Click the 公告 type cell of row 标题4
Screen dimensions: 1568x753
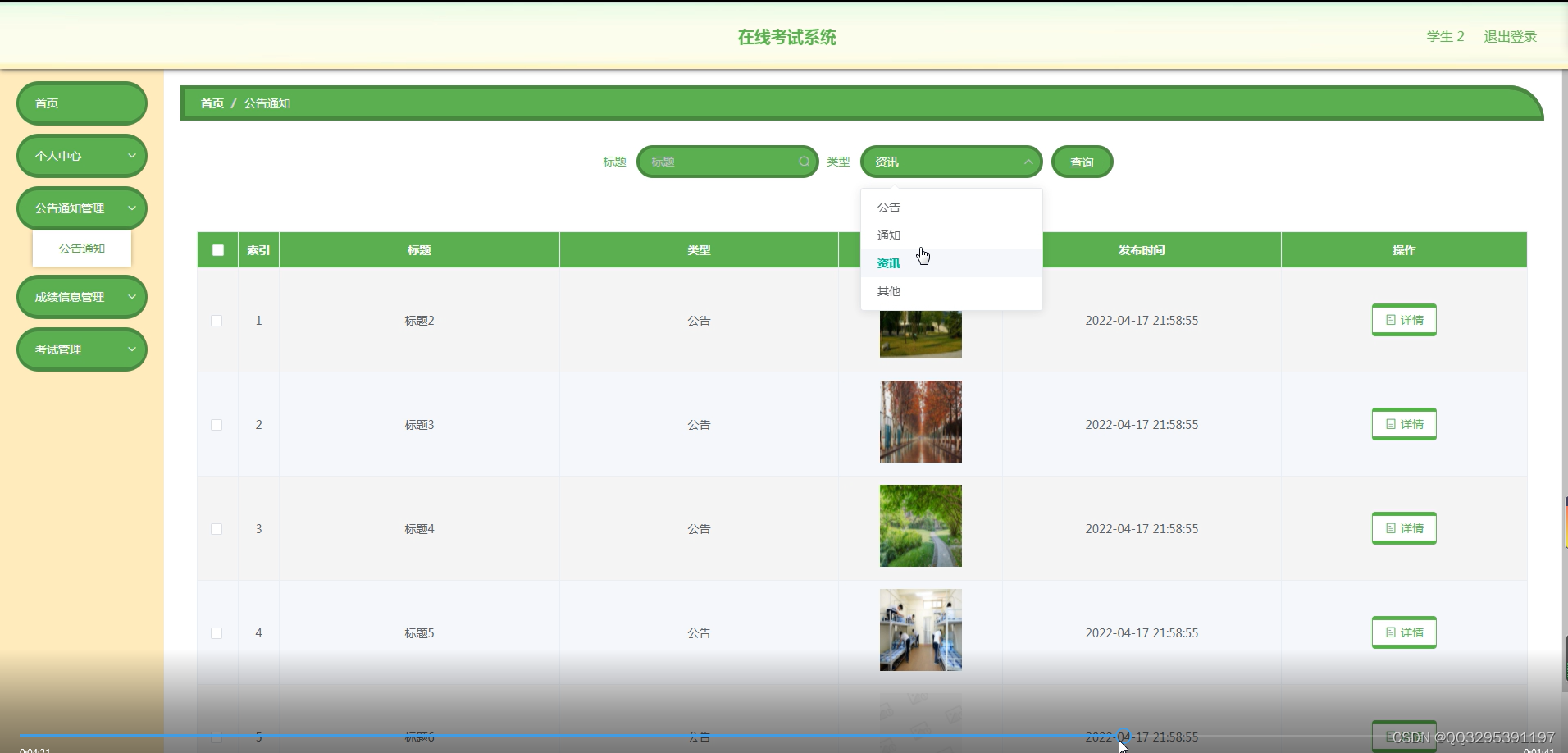point(699,529)
